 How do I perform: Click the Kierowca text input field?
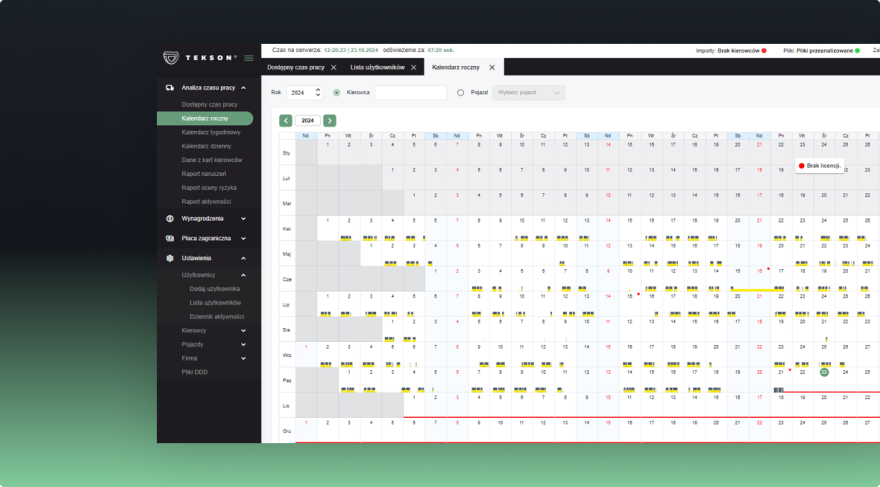tap(410, 92)
